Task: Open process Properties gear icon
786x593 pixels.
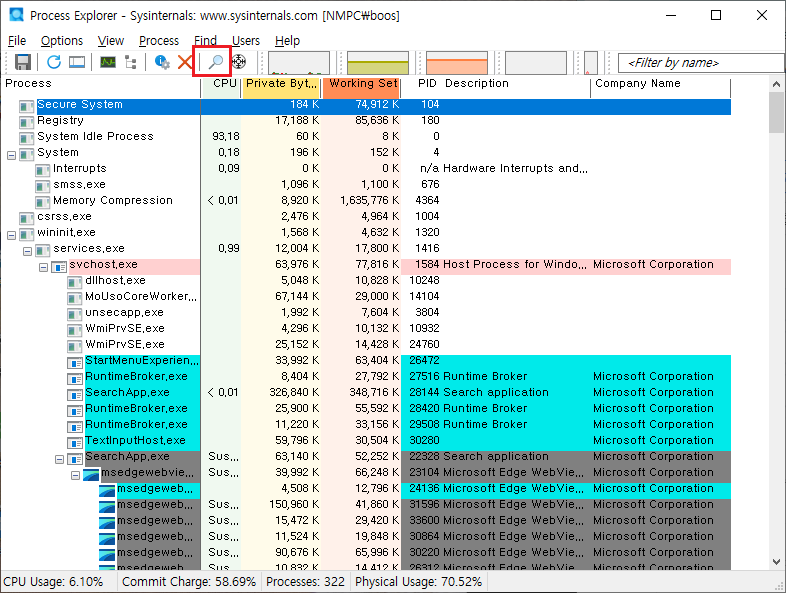Action: coord(162,62)
